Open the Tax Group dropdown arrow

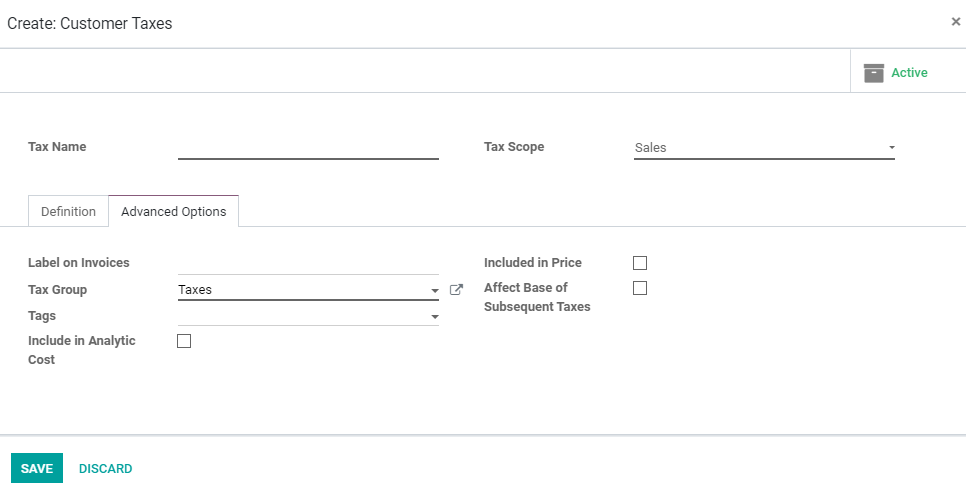[x=435, y=291]
